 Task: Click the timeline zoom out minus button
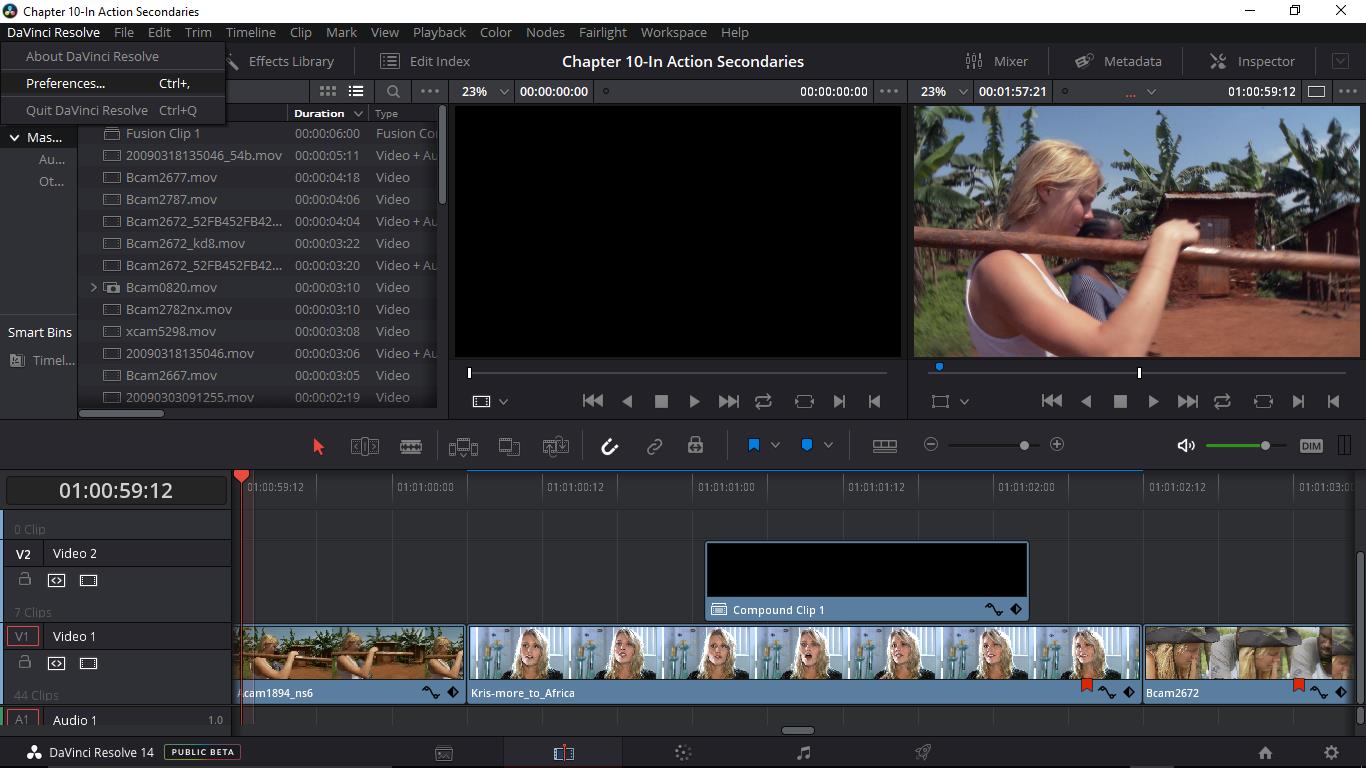(x=931, y=444)
